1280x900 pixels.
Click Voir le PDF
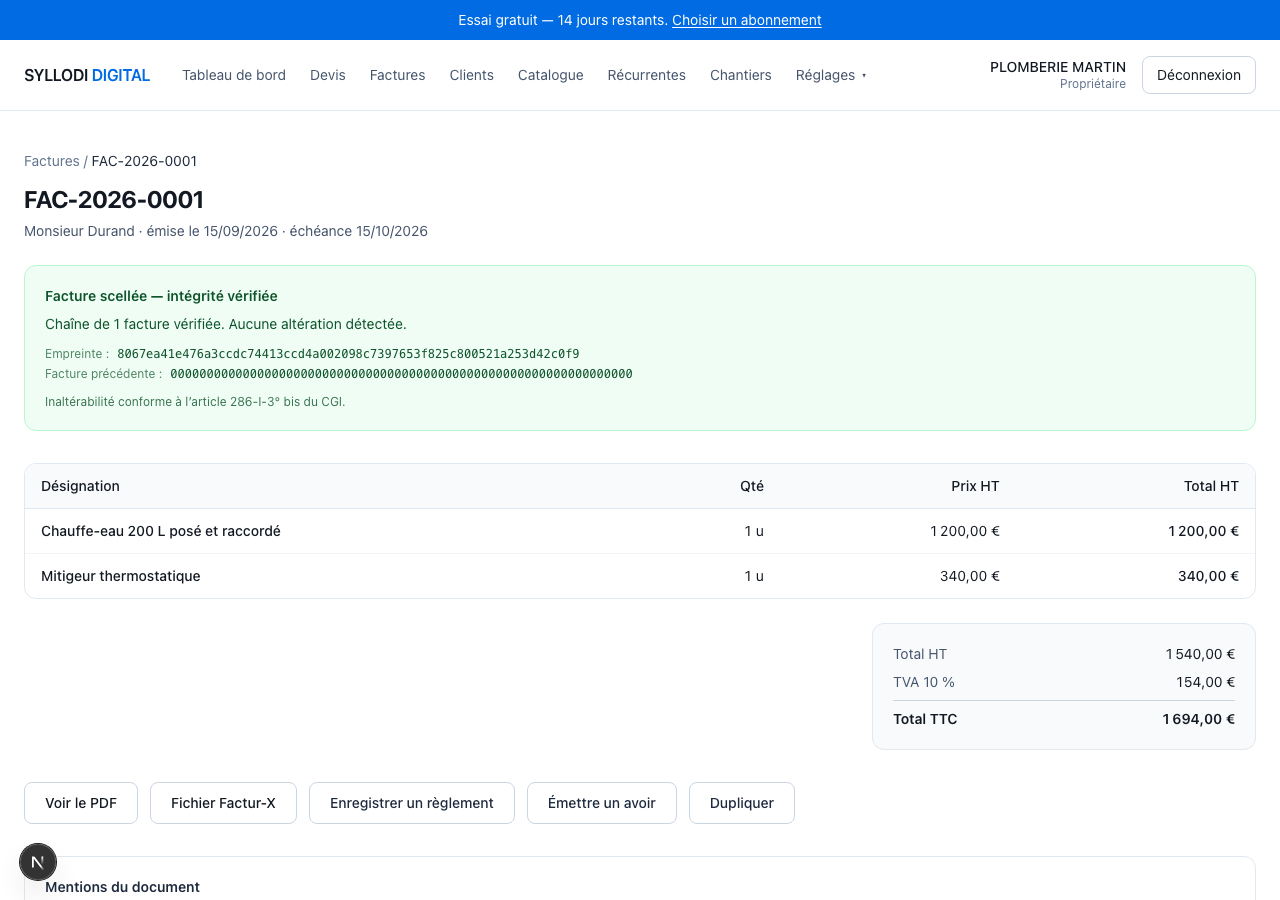click(x=81, y=803)
